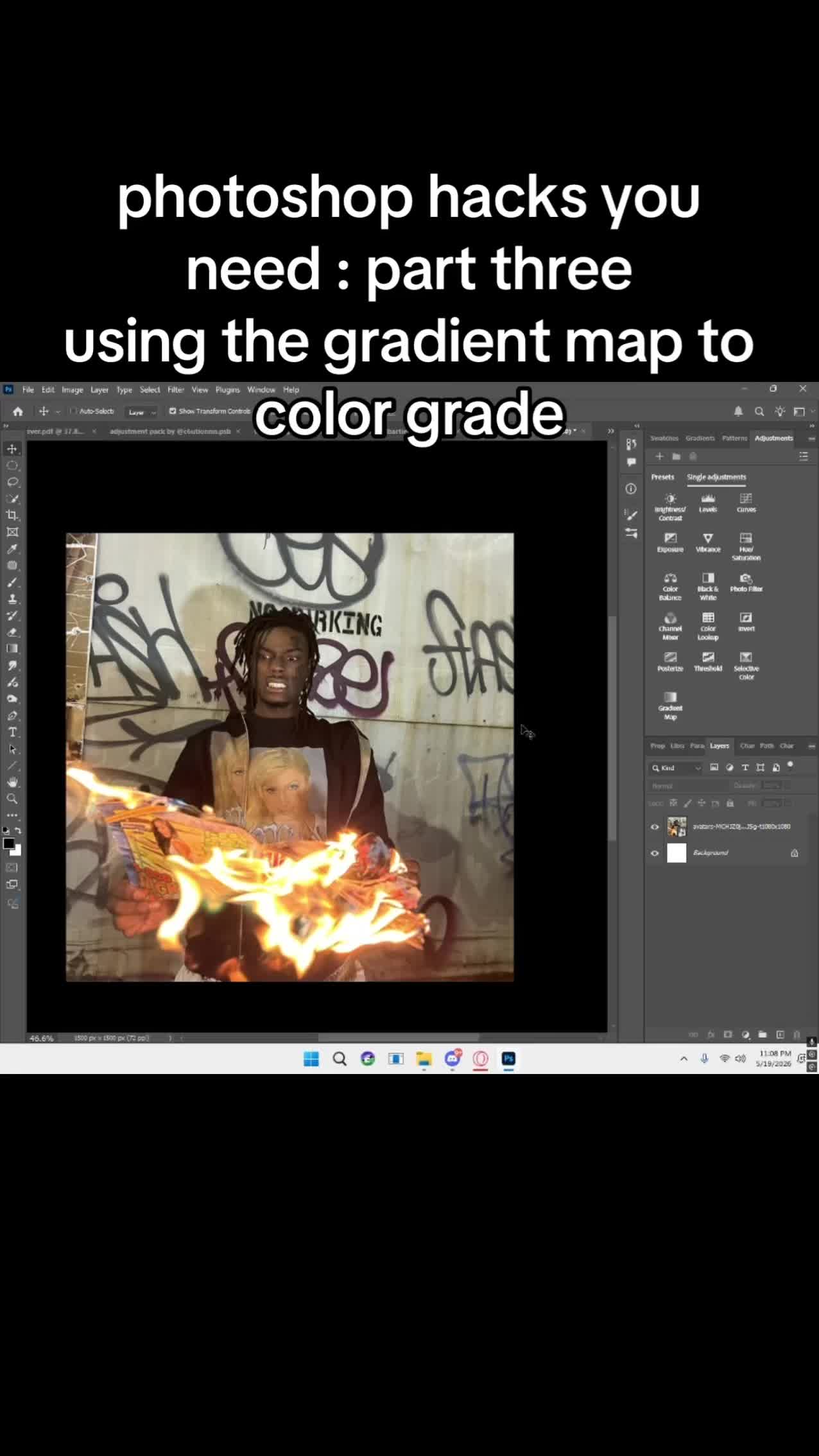The width and height of the screenshot is (819, 1456).
Task: Add a Curves adjustment
Action: [x=746, y=503]
